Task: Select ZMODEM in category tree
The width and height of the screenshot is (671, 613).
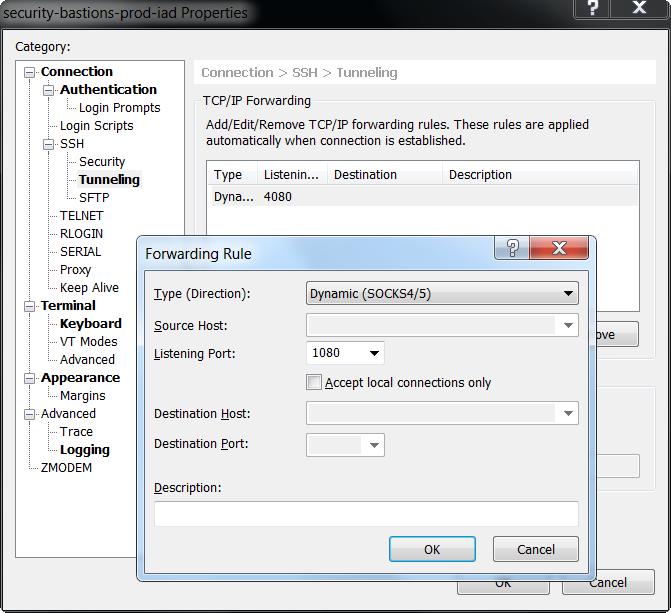Action: click(66, 468)
